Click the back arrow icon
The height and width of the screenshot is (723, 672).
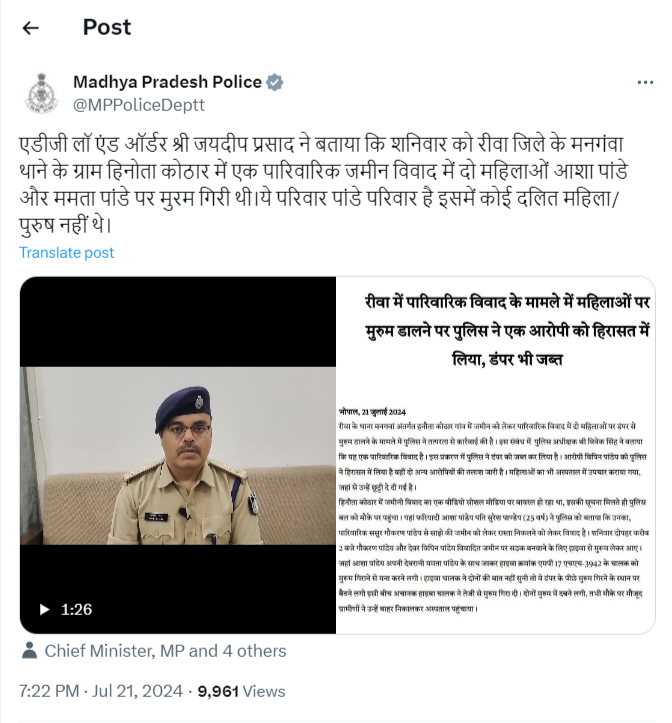(30, 28)
